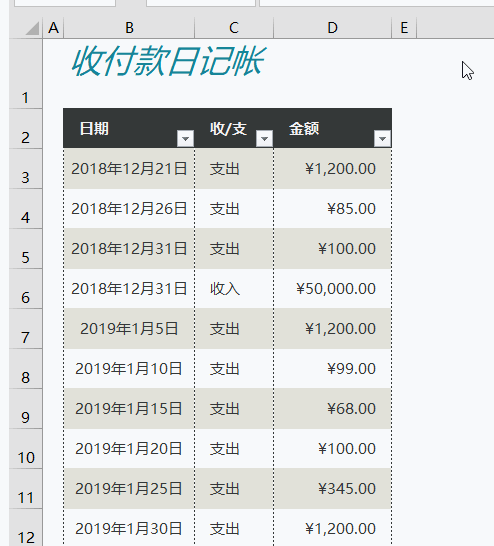The height and width of the screenshot is (546, 494).
Task: Select ¥1,200.00 amount in row 12
Action: click(332, 528)
